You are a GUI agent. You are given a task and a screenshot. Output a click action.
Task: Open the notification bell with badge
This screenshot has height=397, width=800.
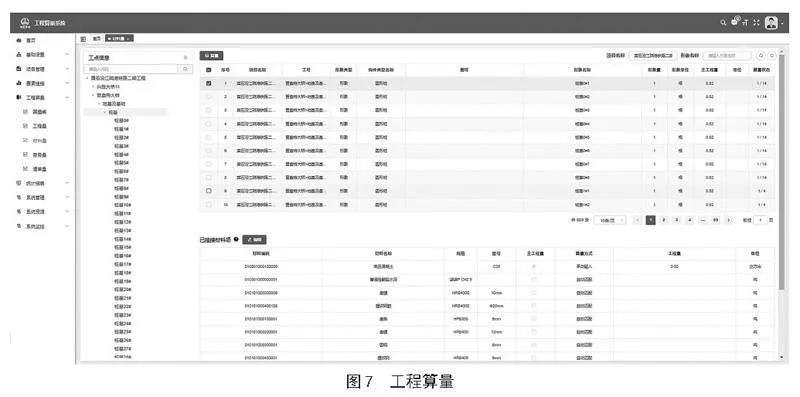tap(735, 22)
